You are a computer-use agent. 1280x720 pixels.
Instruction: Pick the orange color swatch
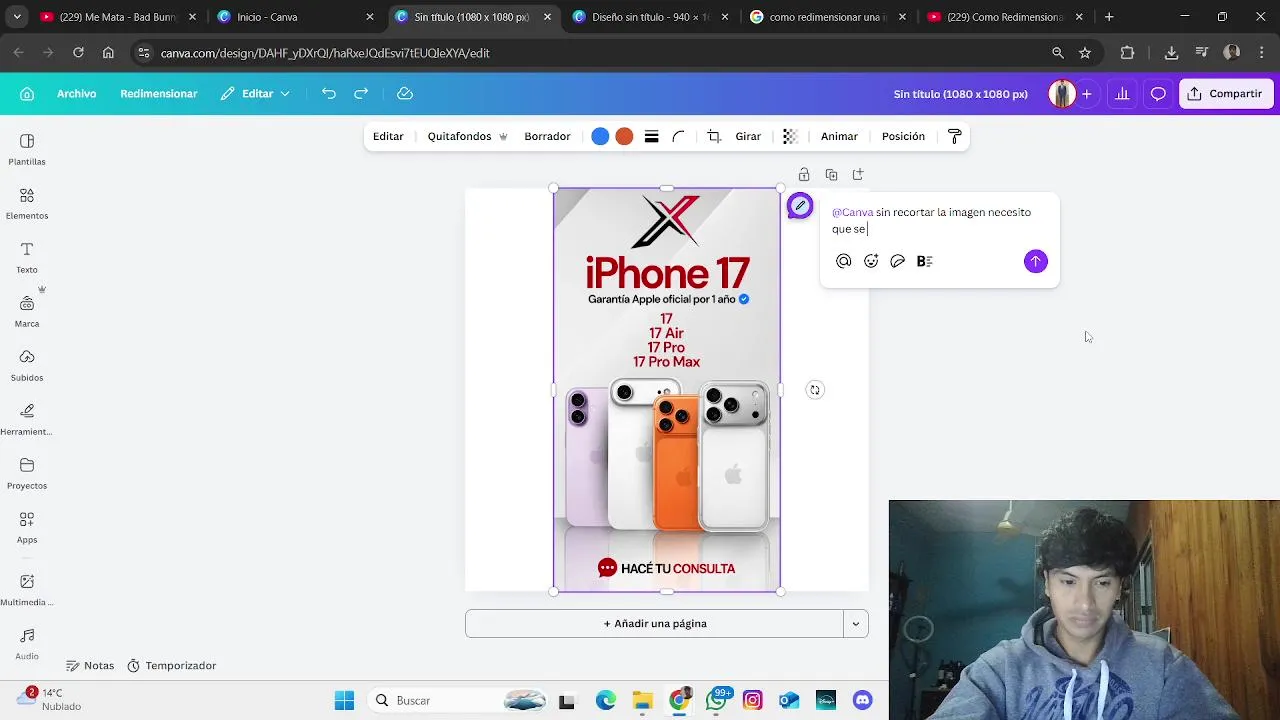tap(624, 136)
